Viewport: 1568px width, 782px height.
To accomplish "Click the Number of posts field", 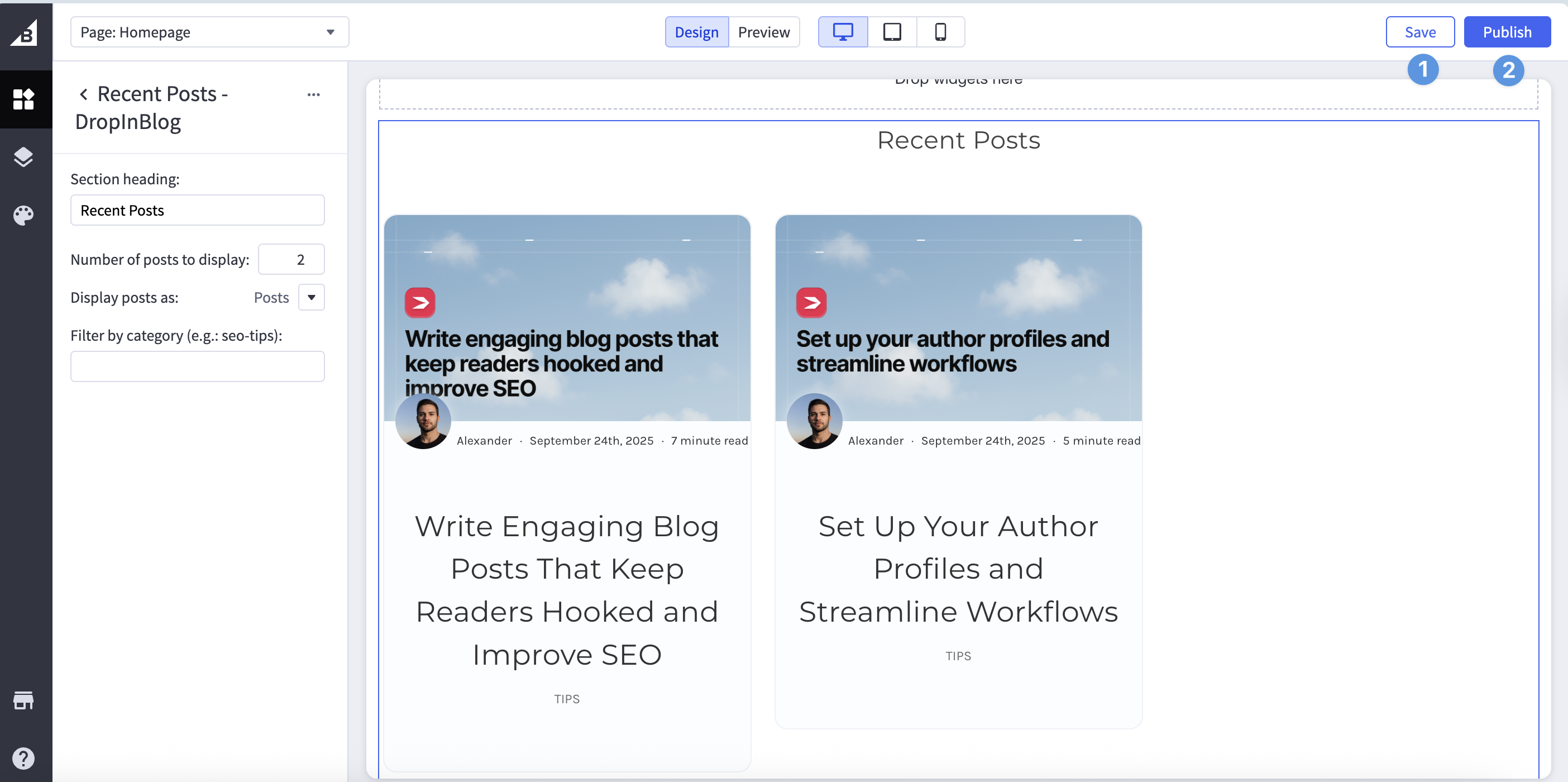I will click(291, 259).
